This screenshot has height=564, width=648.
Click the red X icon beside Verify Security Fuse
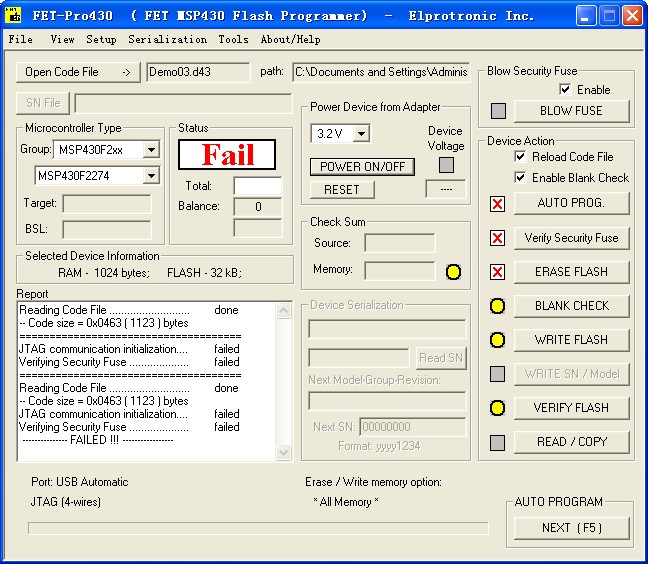coord(497,238)
